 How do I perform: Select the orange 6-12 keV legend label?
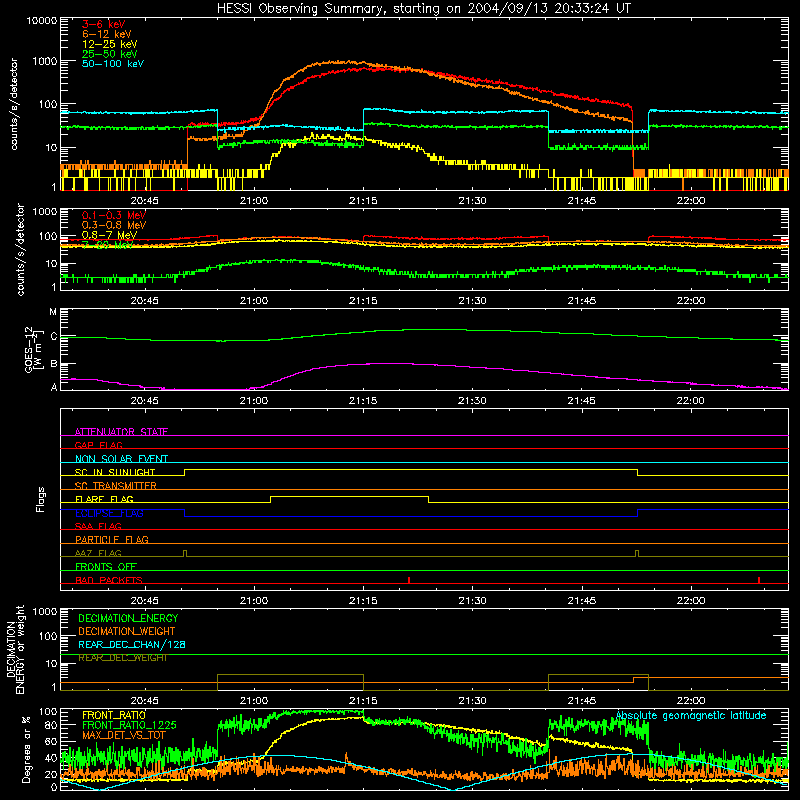pyautogui.click(x=107, y=34)
